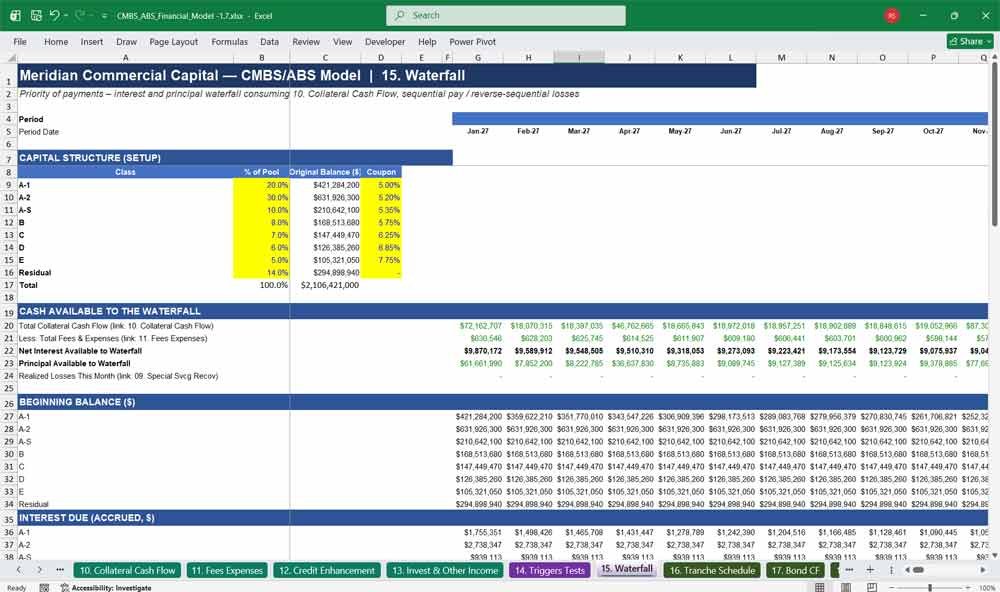Select the 15. Waterfall sheet tab
This screenshot has height=592, width=1000.
click(x=627, y=569)
